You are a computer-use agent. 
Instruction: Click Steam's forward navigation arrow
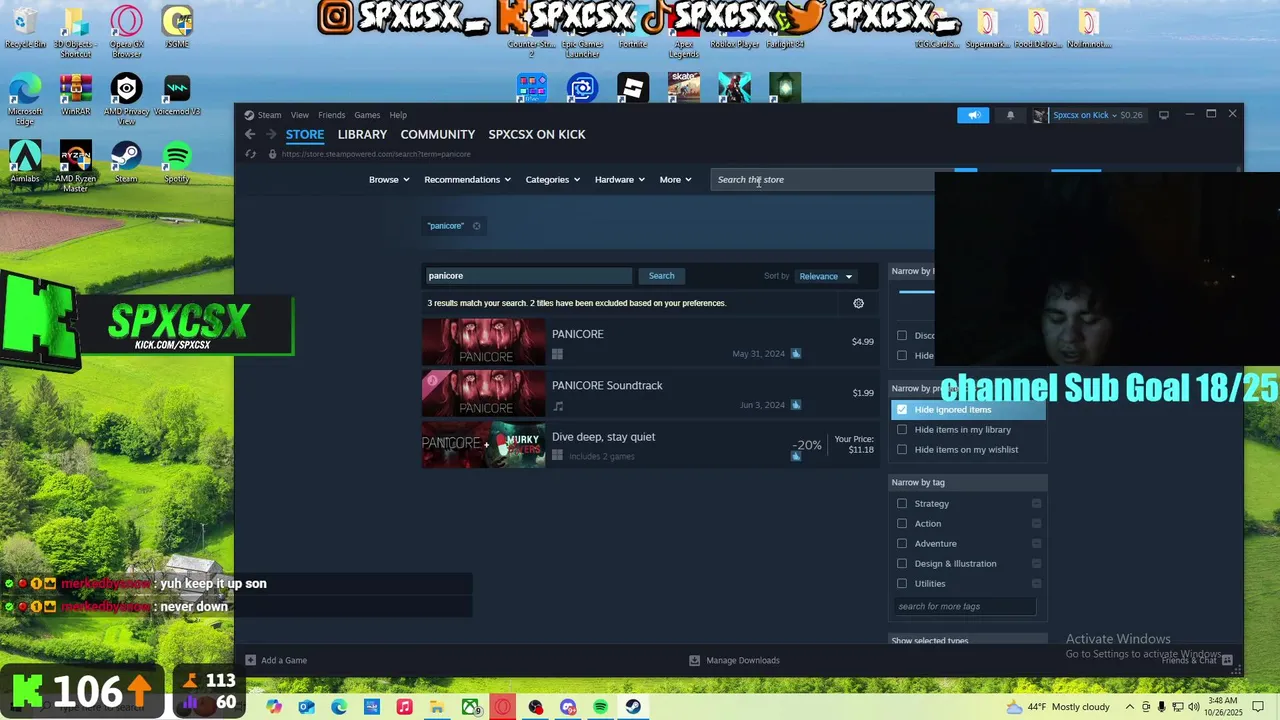270,134
